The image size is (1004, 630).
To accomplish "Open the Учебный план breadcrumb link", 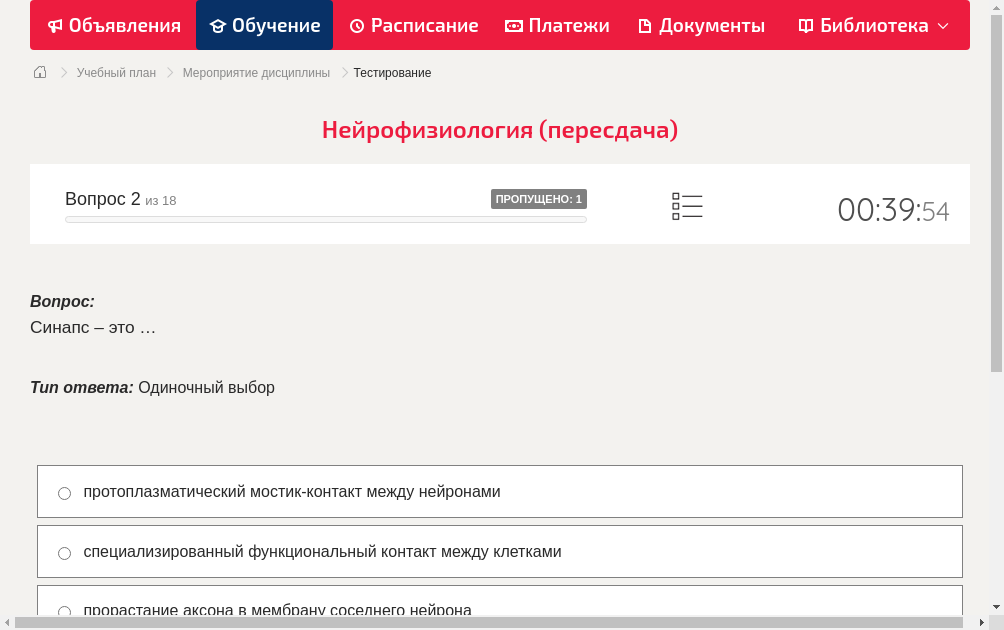I will (x=116, y=72).
